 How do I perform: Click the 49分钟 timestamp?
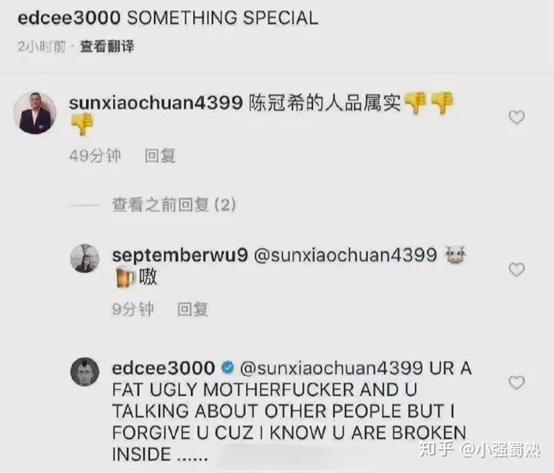[x=95, y=156]
